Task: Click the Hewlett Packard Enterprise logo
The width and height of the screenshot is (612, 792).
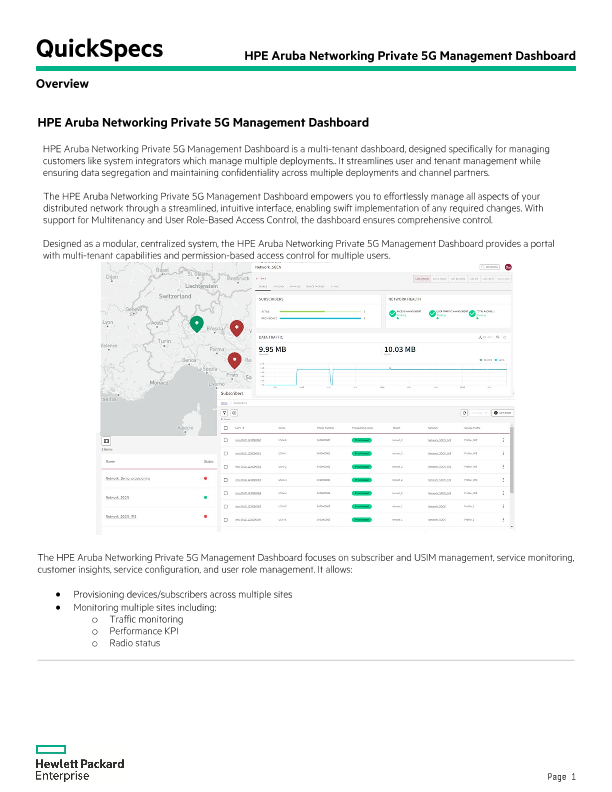Action: tap(80, 763)
